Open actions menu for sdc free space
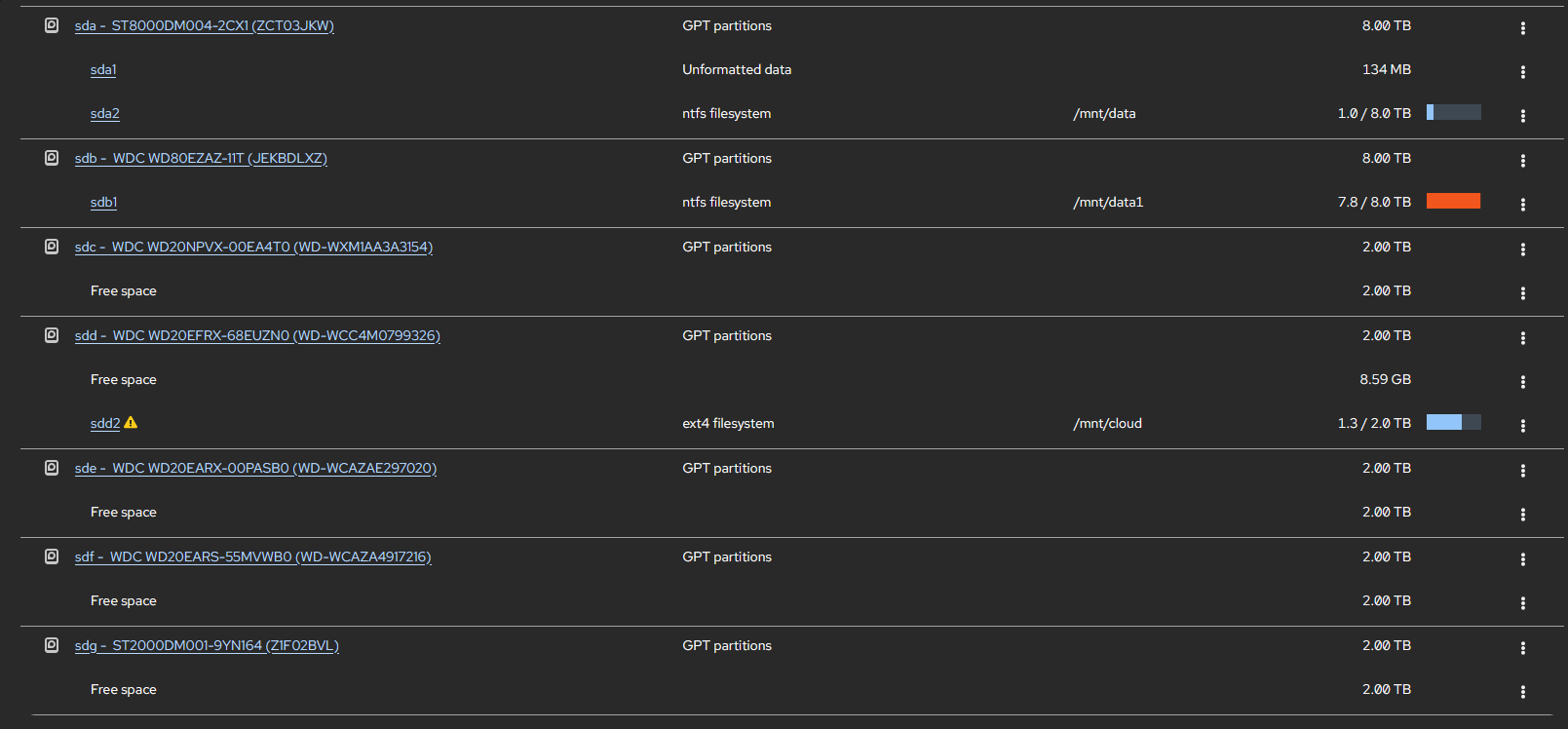1568x729 pixels. (x=1522, y=292)
